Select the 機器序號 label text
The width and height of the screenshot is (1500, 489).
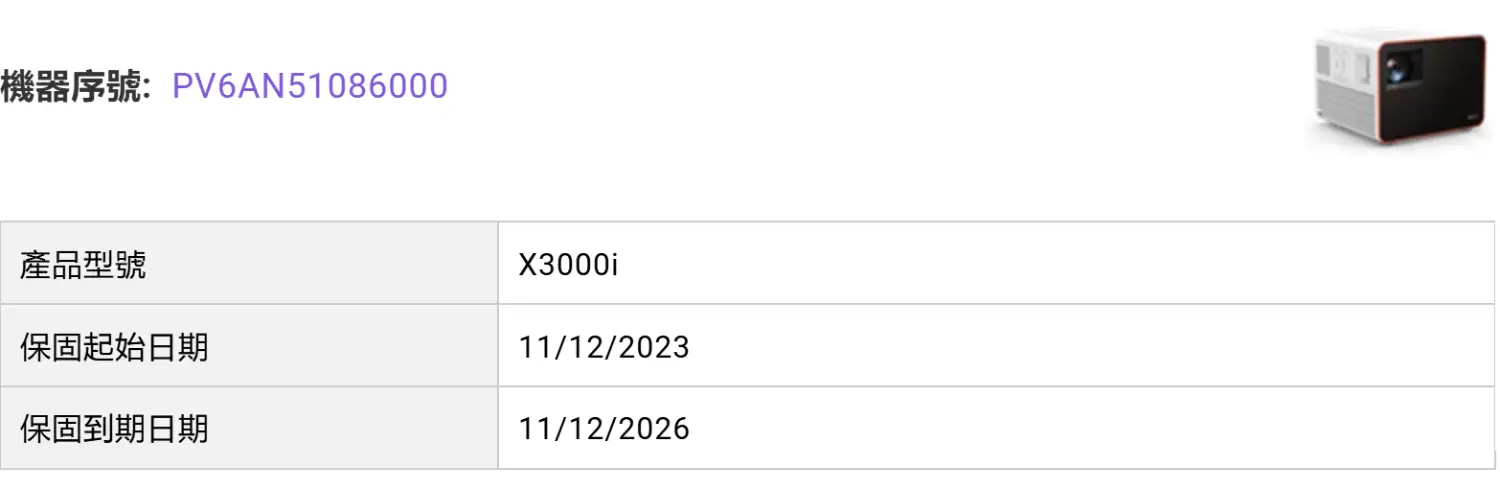(x=70, y=87)
